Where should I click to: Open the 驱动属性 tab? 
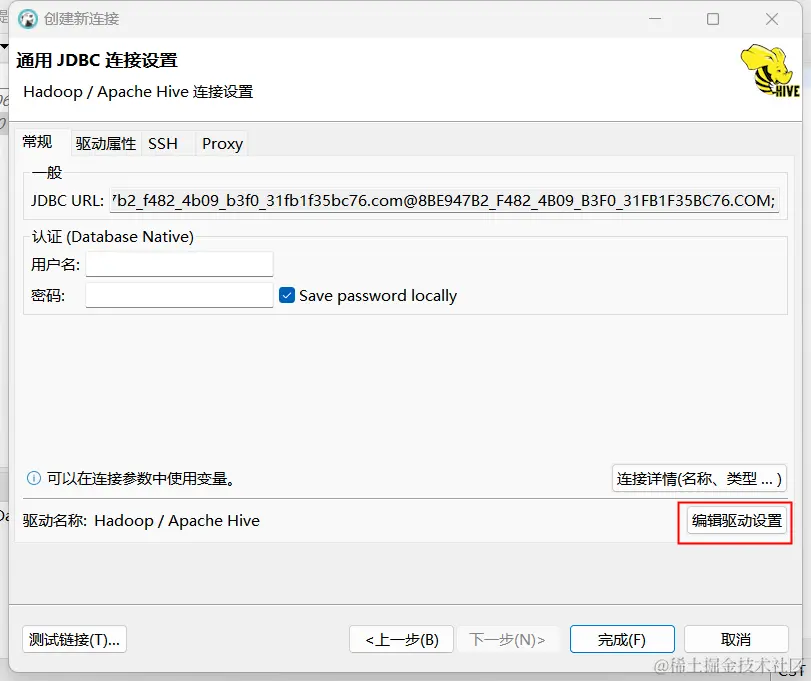pyautogui.click(x=106, y=144)
